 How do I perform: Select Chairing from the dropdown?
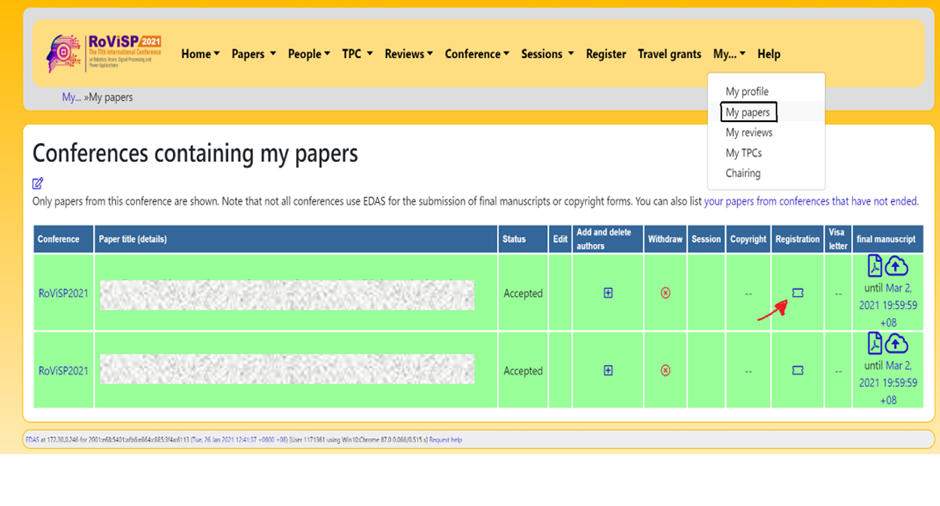coord(743,173)
